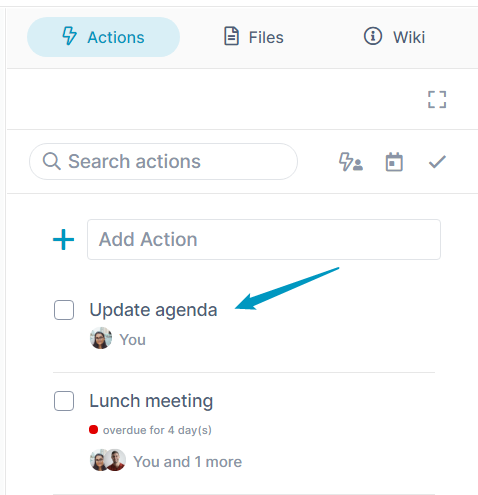Click the Files document icon
This screenshot has width=478, height=495.
(231, 36)
